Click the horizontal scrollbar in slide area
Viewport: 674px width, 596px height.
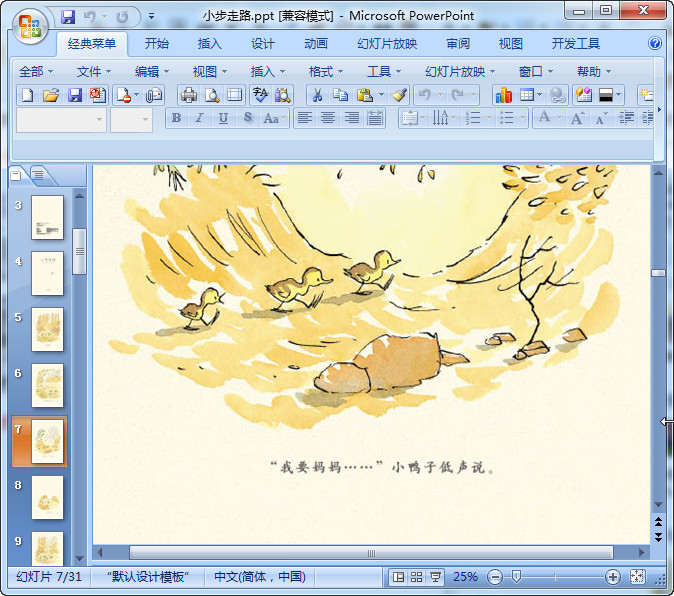pos(371,553)
